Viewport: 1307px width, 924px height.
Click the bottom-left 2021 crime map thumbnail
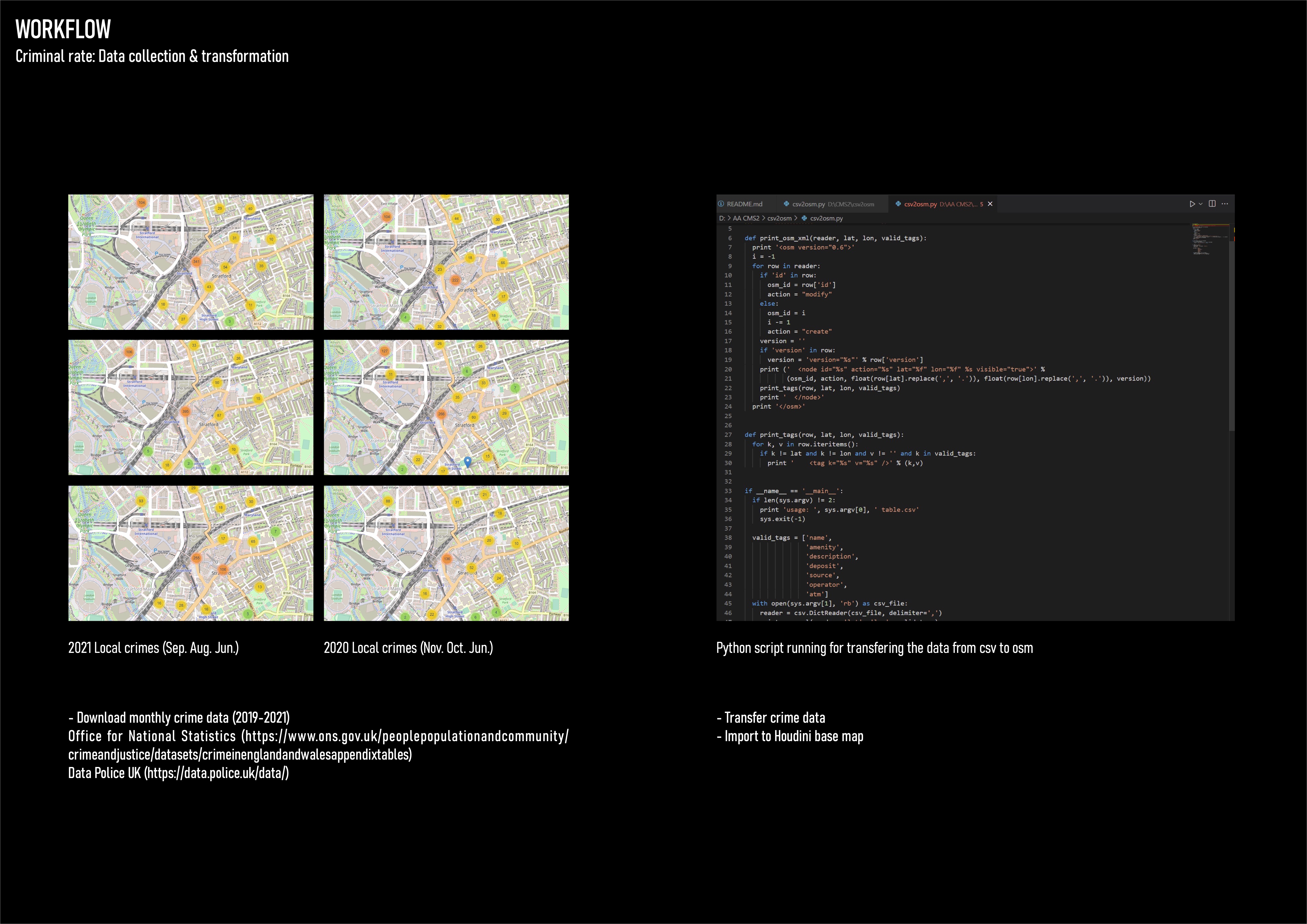(x=191, y=553)
